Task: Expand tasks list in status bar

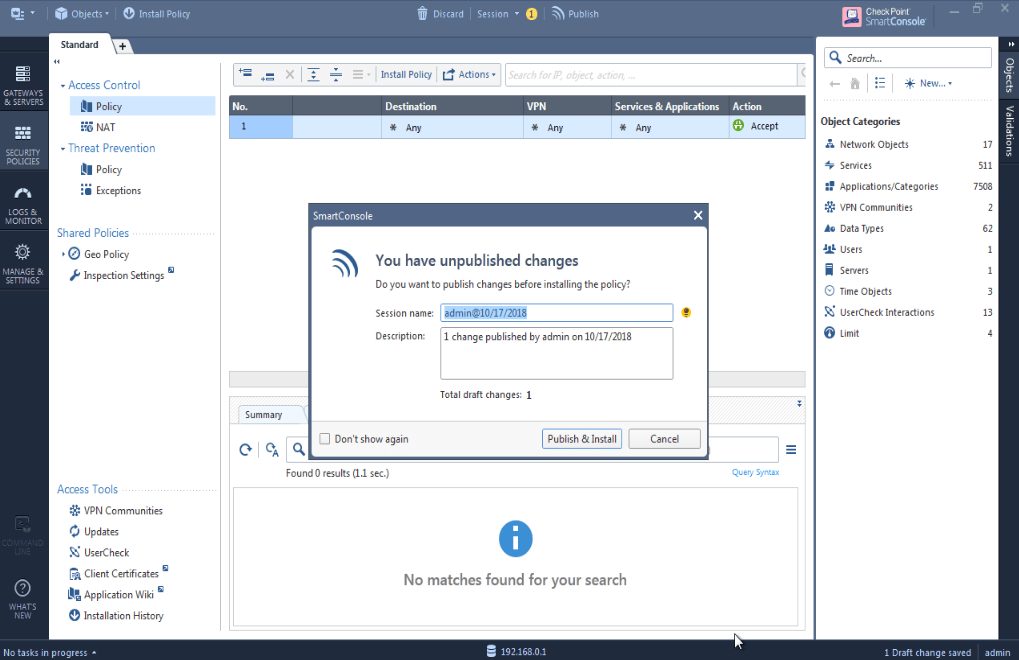Action: click(x=94, y=652)
